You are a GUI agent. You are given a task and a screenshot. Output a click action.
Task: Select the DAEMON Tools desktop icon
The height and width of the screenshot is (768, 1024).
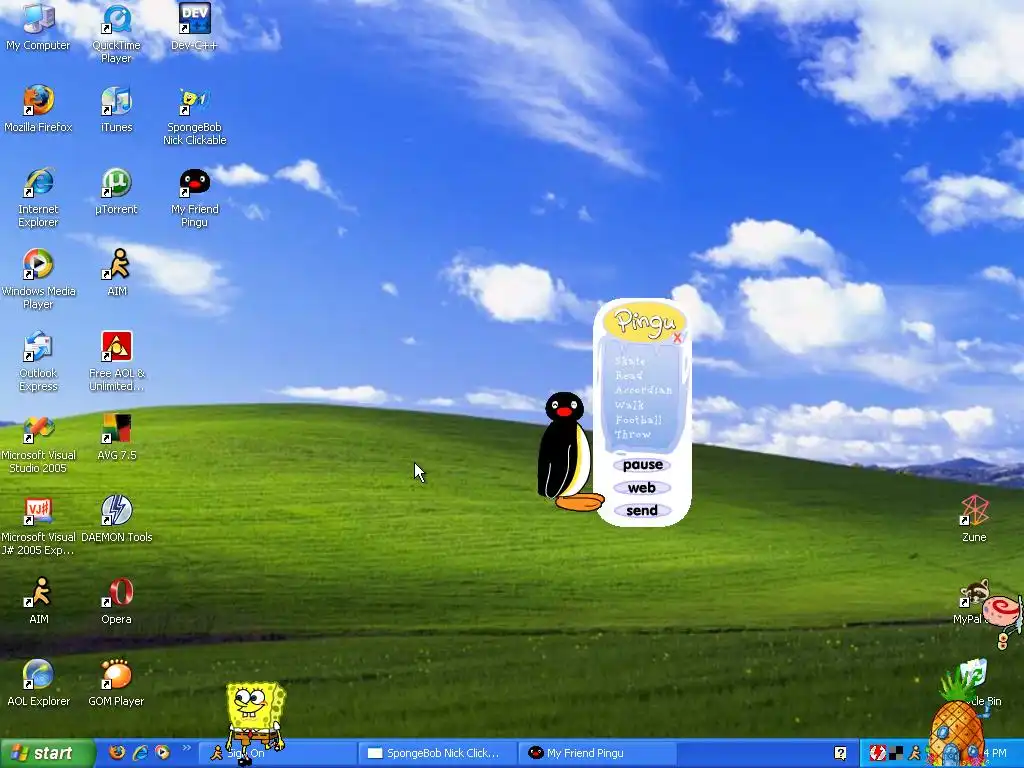coord(116,519)
